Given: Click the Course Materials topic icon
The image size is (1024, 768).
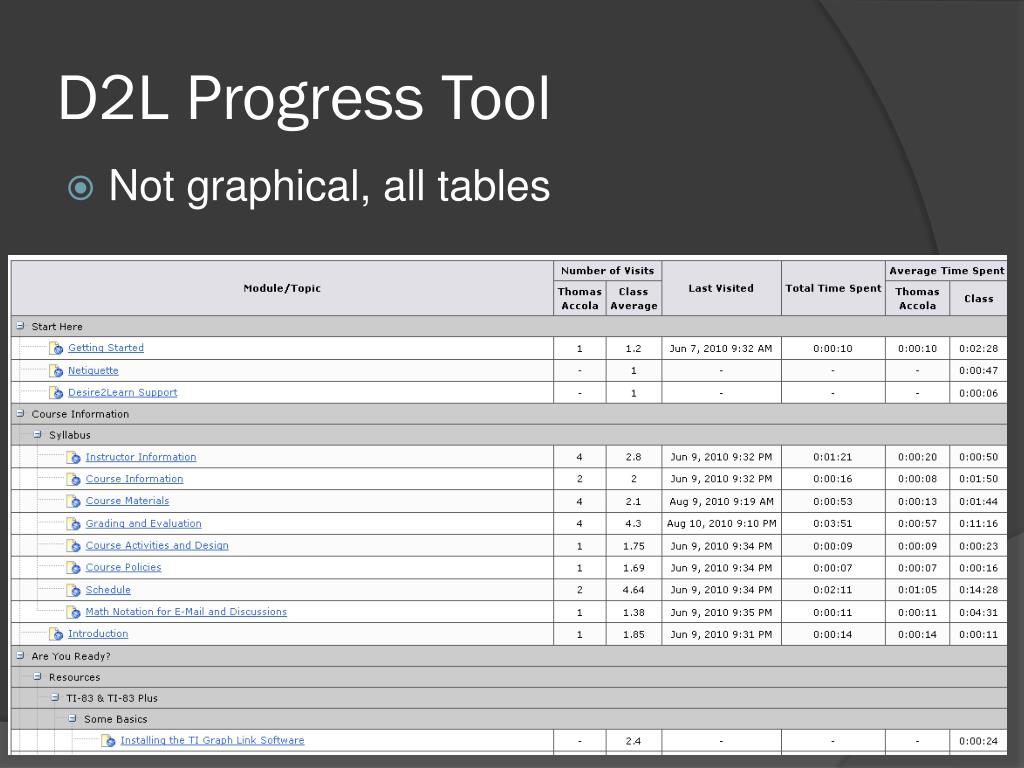Looking at the screenshot, I should 74,502.
